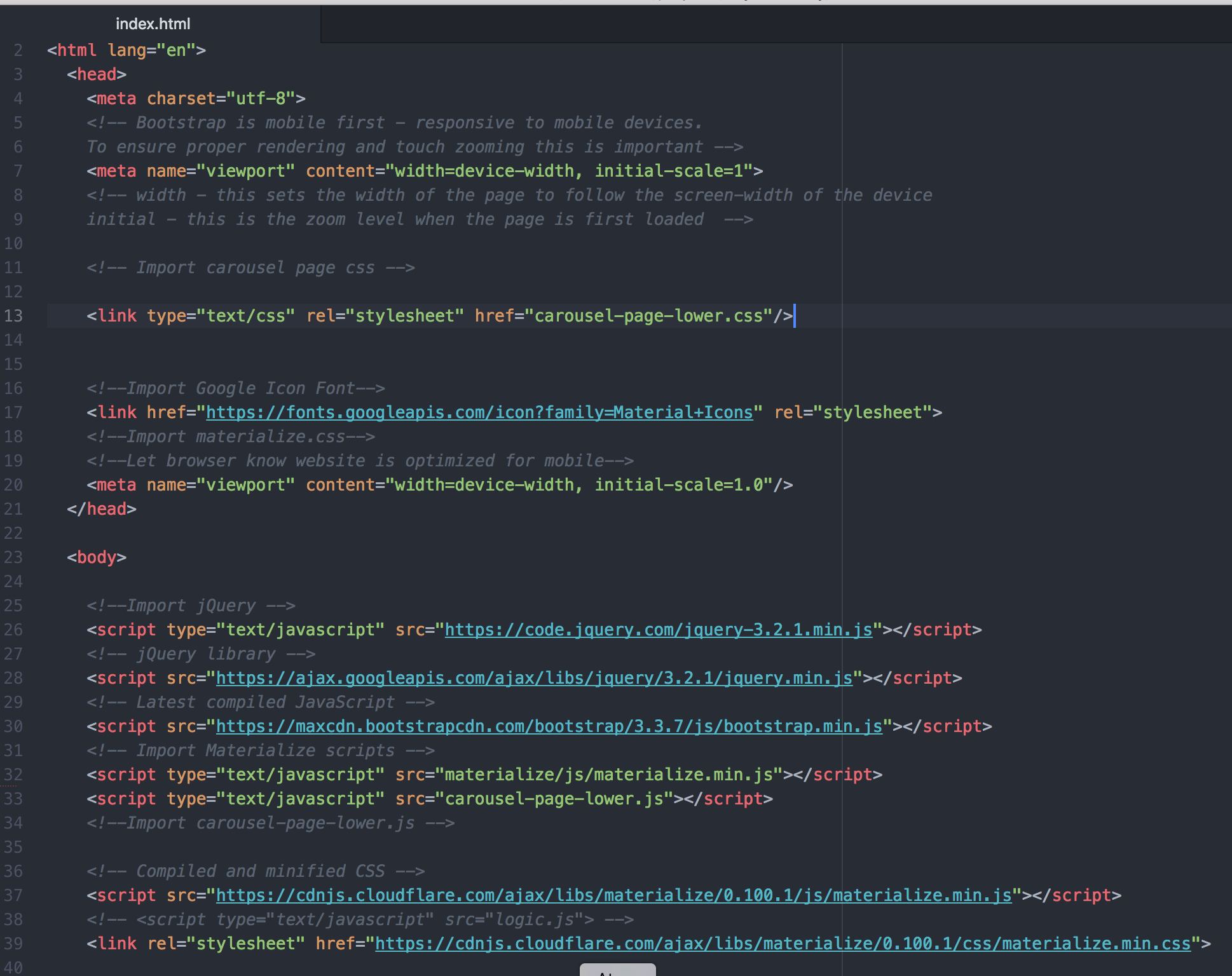Click line number 32 in the gutter
Viewport: 1232px width, 976px height.
pyautogui.click(x=13, y=775)
